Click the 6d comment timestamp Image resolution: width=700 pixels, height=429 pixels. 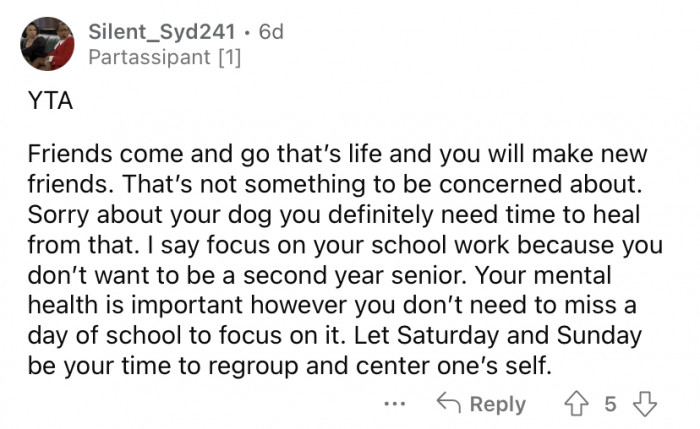coord(270,32)
